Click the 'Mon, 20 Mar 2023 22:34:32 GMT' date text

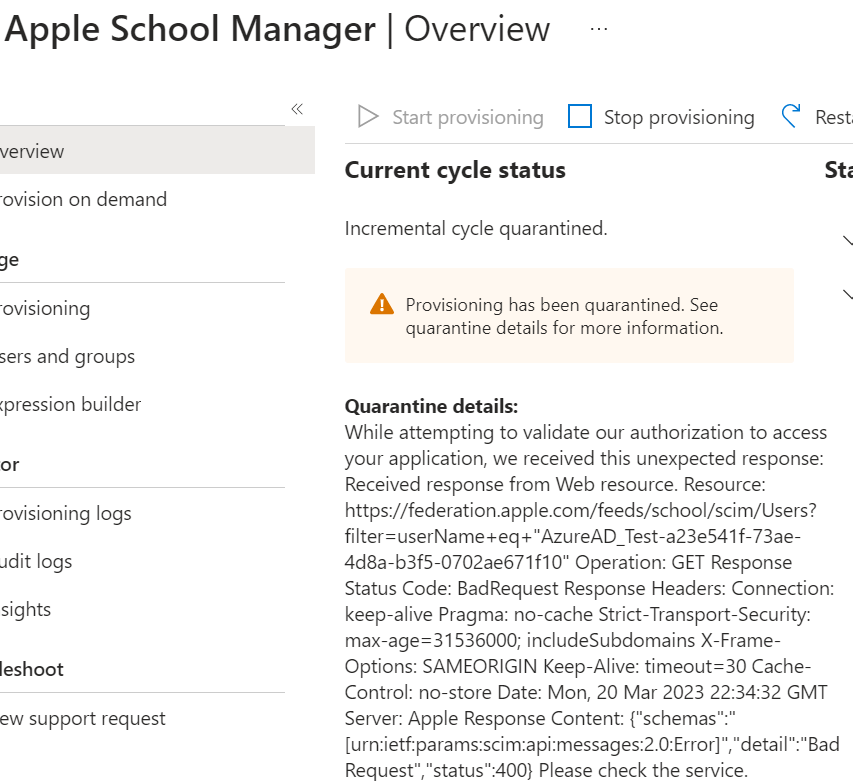point(688,692)
